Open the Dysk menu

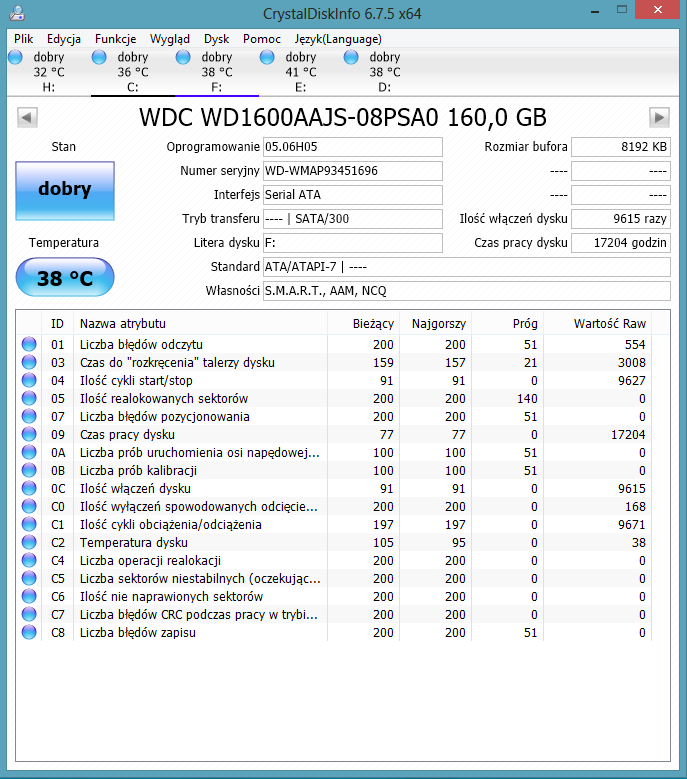point(217,39)
